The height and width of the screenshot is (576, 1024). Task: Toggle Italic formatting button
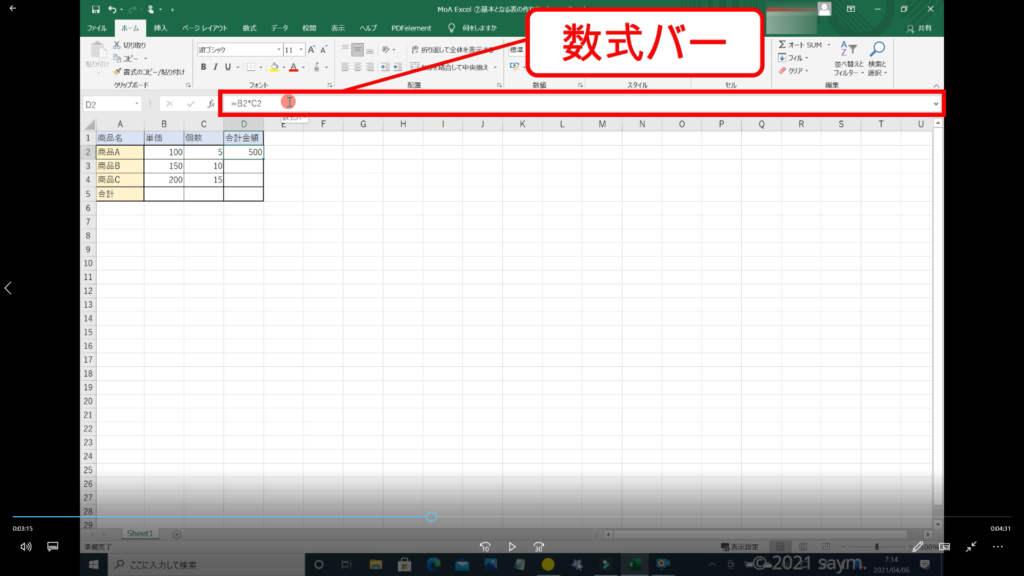215,67
